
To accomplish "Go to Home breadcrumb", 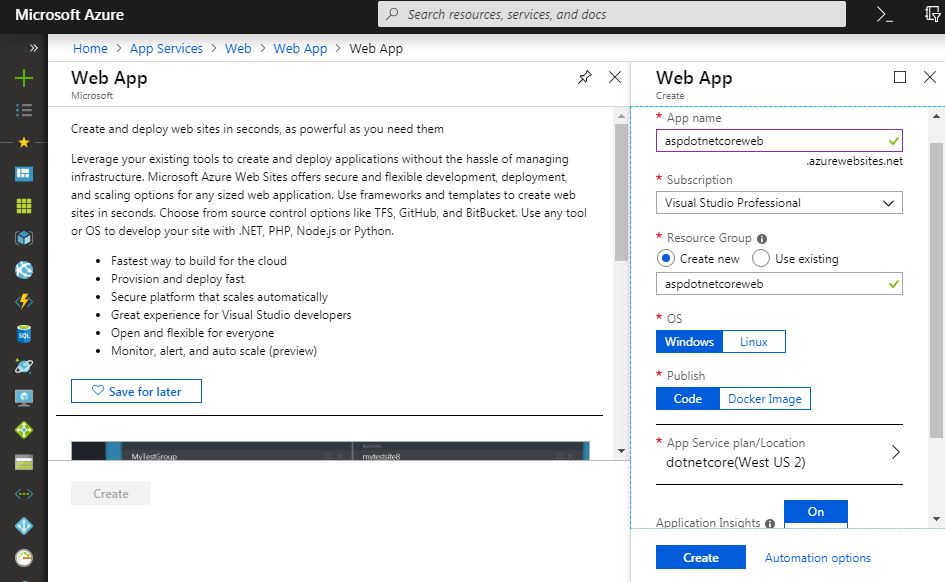I will coord(90,48).
